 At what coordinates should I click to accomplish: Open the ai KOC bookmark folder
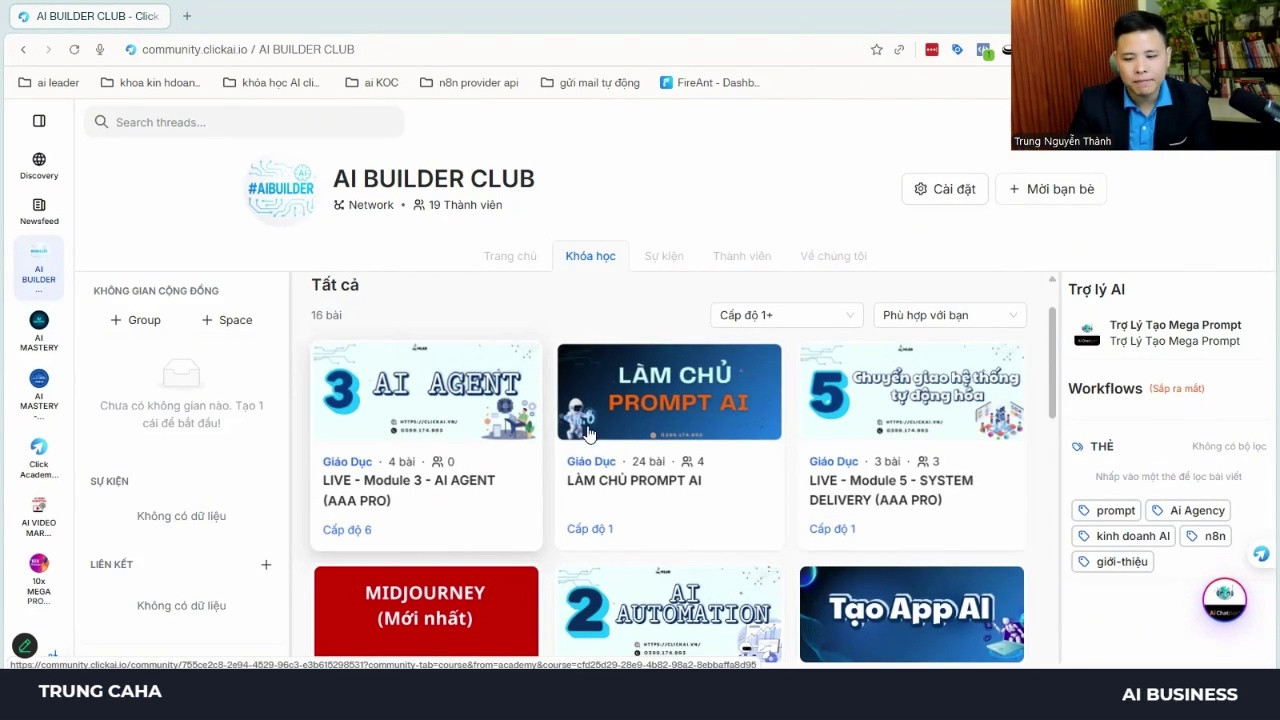[x=372, y=82]
